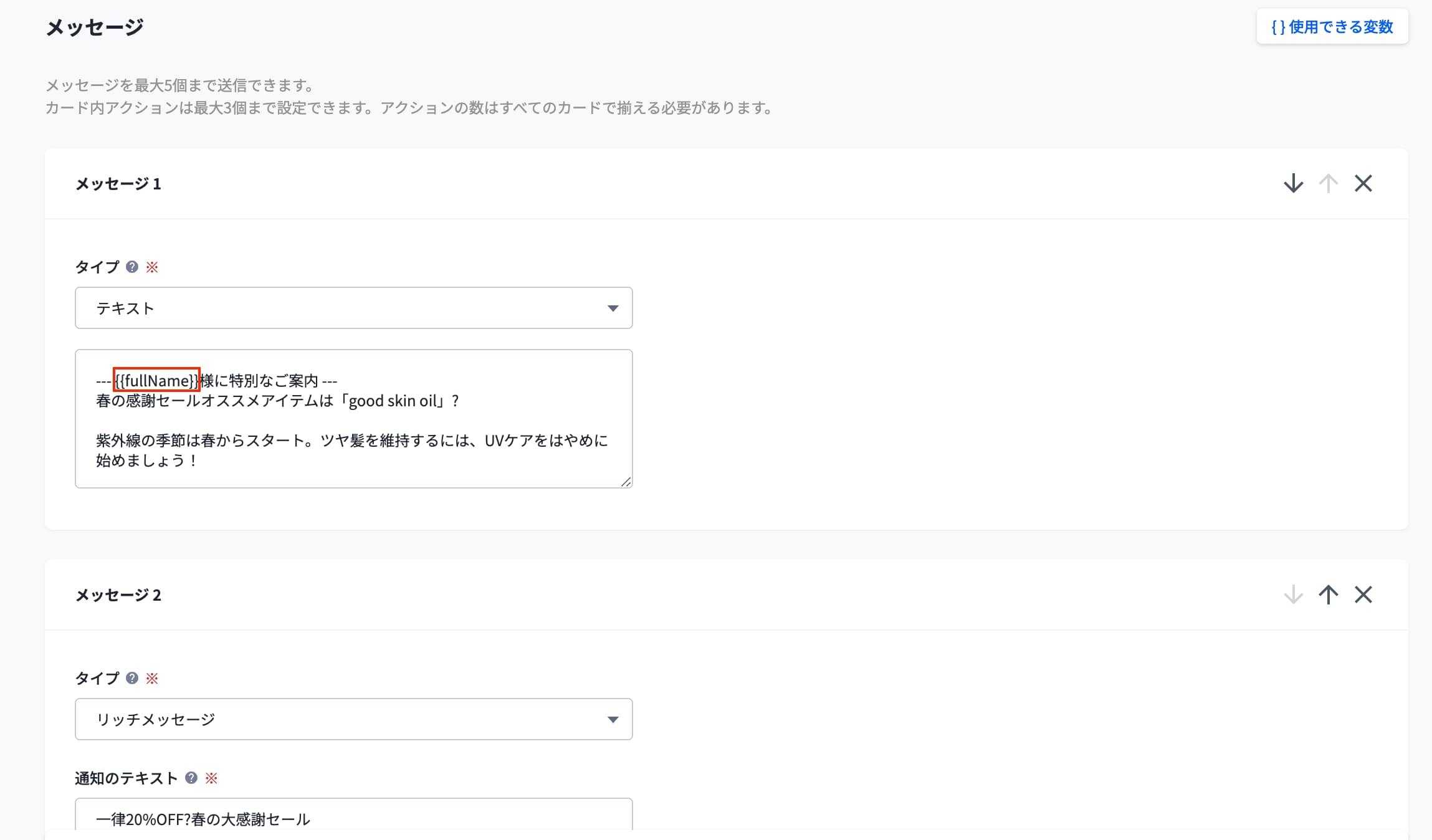Viewport: 1432px width, 840px height.
Task: Delete Message 2 using X icon
Action: (1363, 594)
